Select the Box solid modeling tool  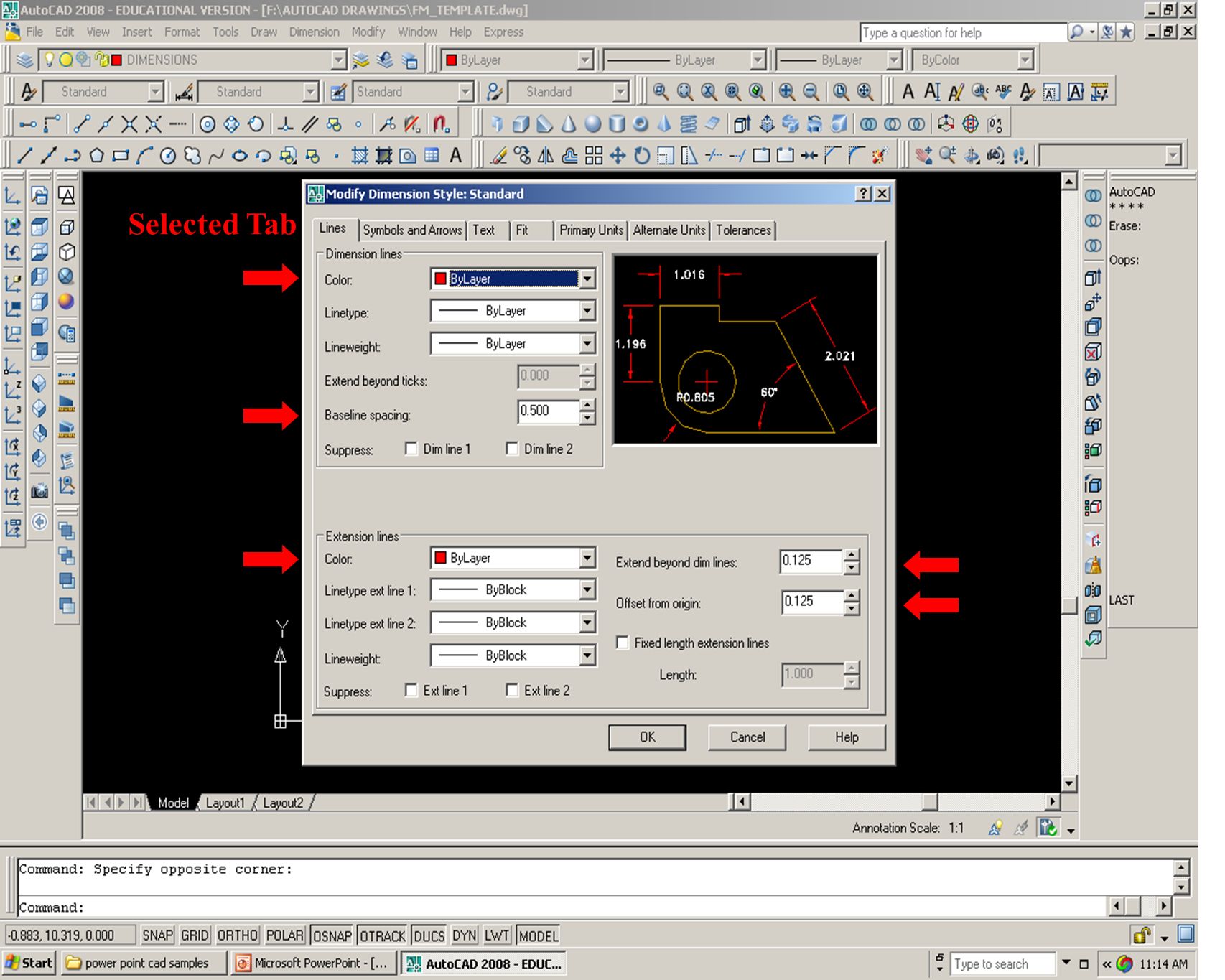coord(521,123)
